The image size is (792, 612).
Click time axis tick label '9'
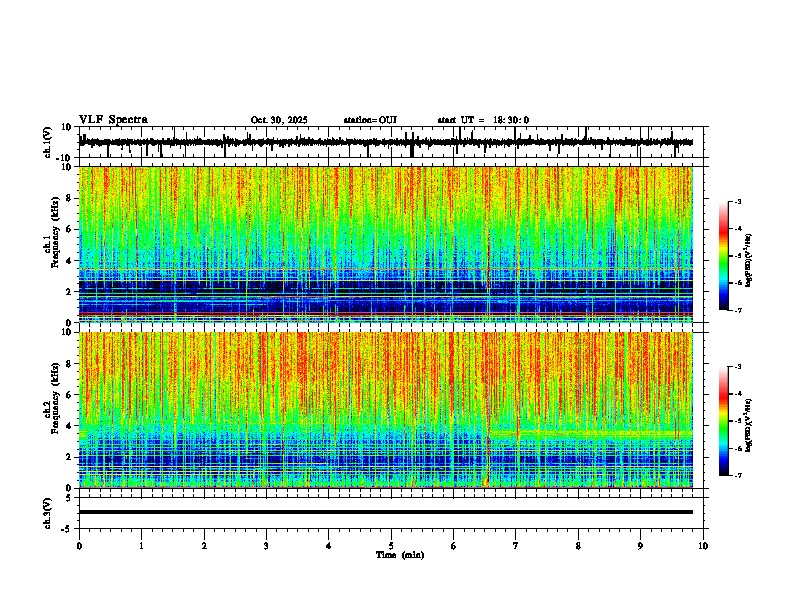pyautogui.click(x=640, y=546)
